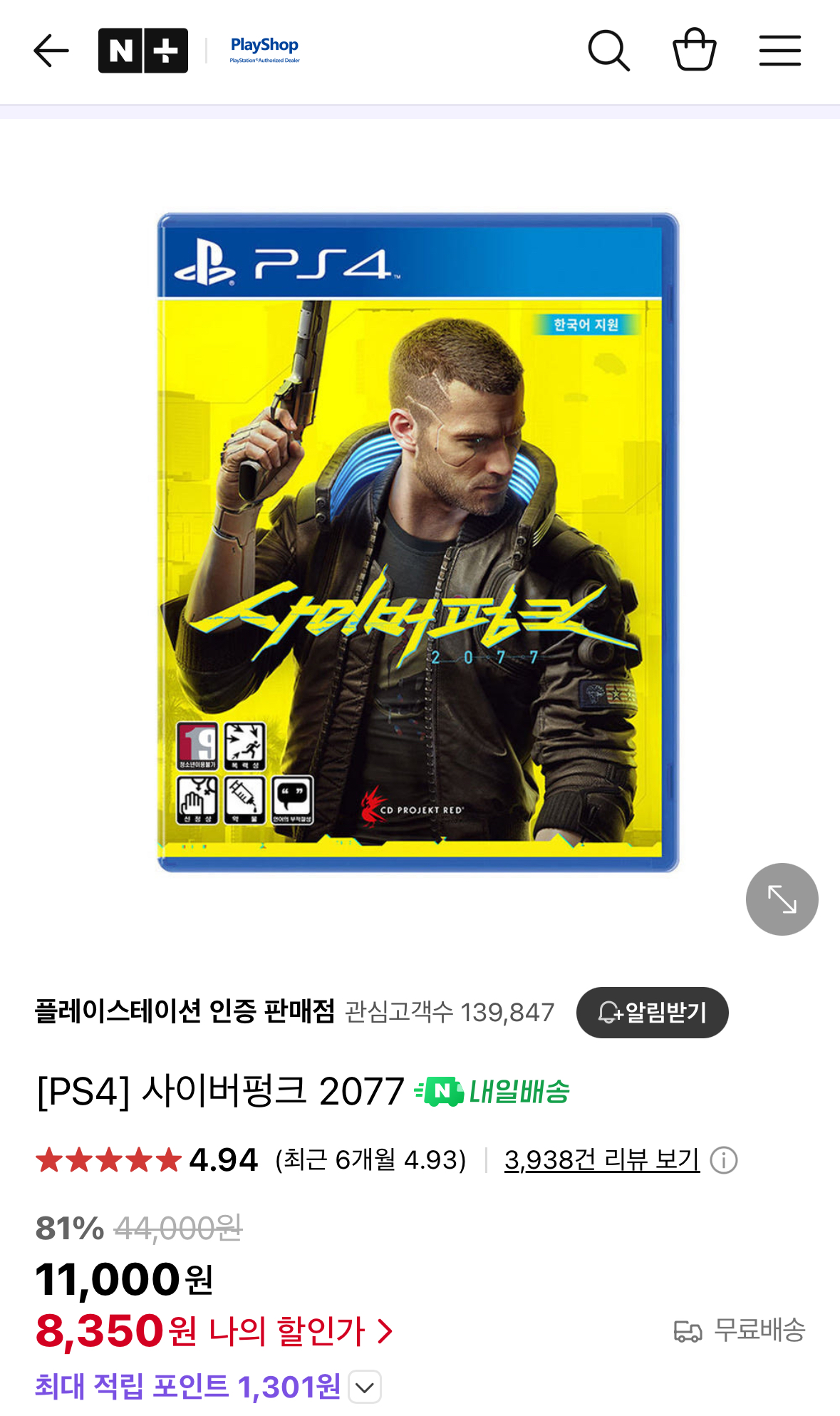Tap the 8,350원 discounted price

pyautogui.click(x=117, y=1330)
